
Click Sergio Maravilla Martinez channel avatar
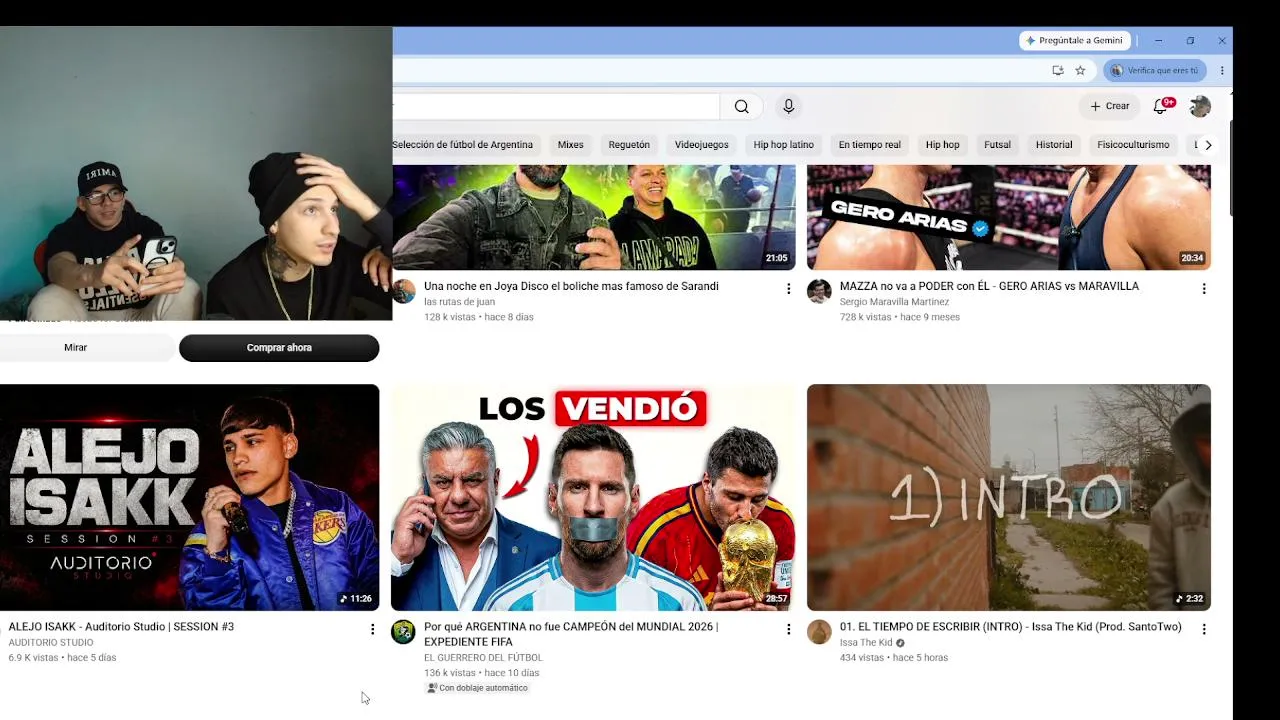(x=819, y=291)
